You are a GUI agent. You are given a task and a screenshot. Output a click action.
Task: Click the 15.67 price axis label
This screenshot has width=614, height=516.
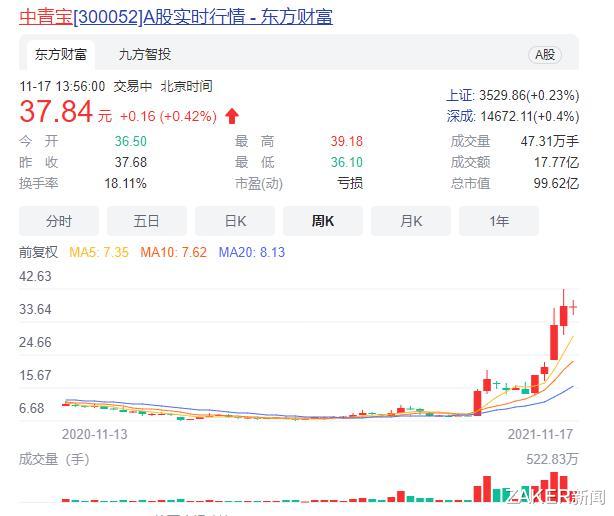tap(35, 375)
